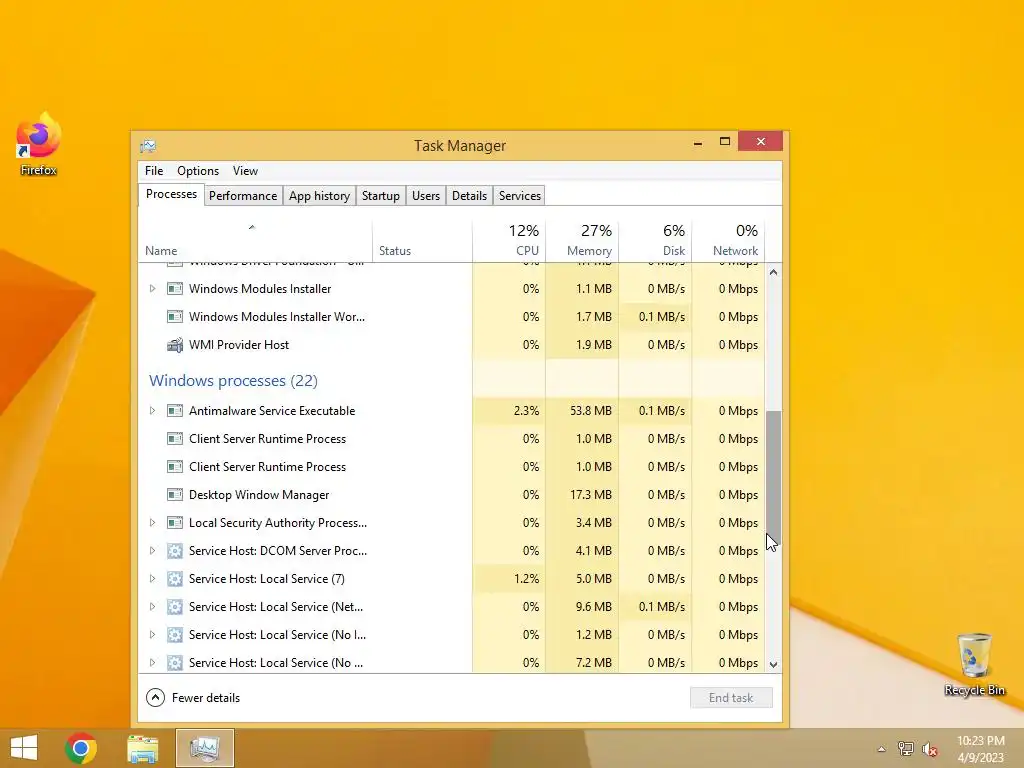Viewport: 1024px width, 768px height.
Task: Switch to the Startup tab
Action: (381, 196)
